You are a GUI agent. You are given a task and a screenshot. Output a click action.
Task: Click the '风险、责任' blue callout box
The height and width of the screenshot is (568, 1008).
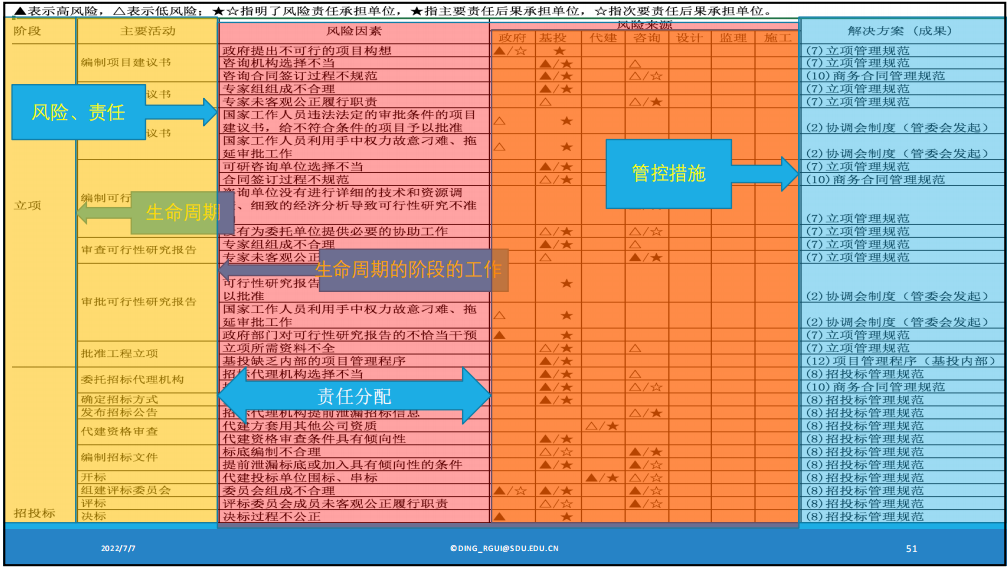[x=78, y=112]
